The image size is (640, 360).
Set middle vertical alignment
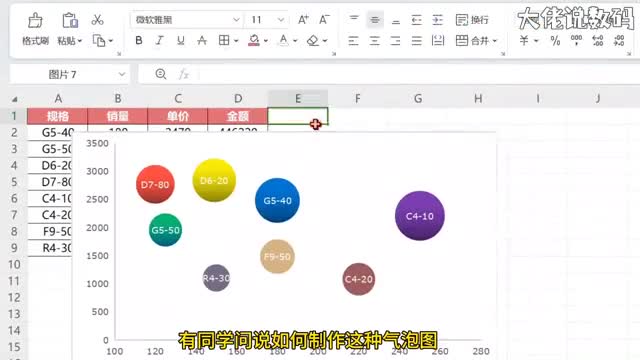coord(375,20)
